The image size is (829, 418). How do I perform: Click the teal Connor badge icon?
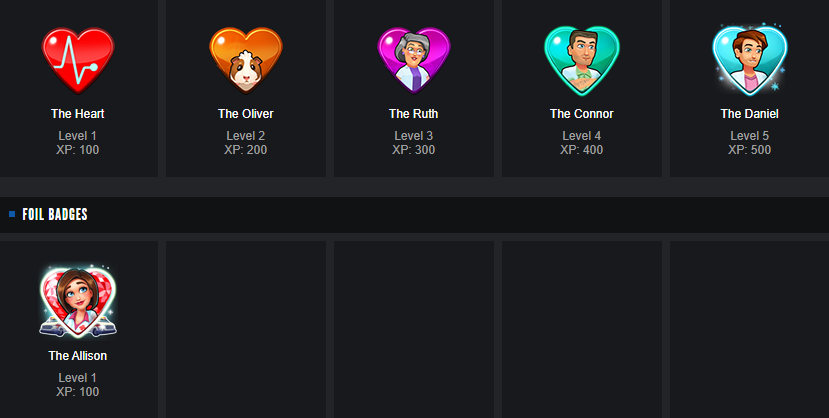(x=582, y=61)
